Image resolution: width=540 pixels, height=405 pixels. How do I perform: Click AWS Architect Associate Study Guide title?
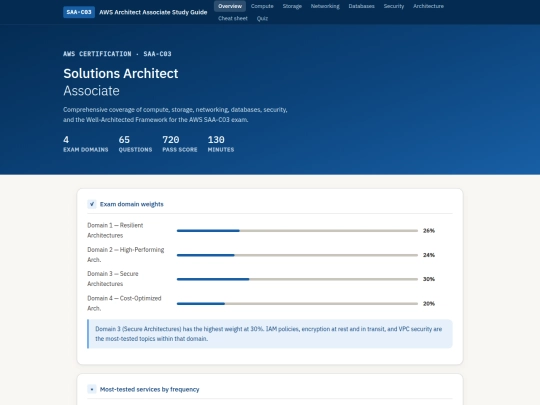153,12
